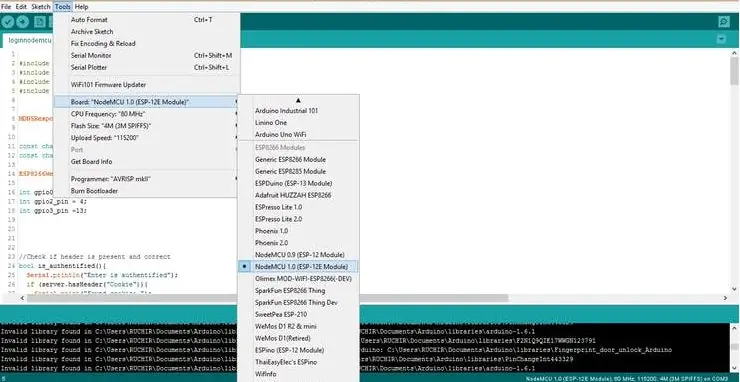Click the editor vertical scrollbar thumb
Image resolution: width=740 pixels, height=382 pixels.
[x=734, y=71]
